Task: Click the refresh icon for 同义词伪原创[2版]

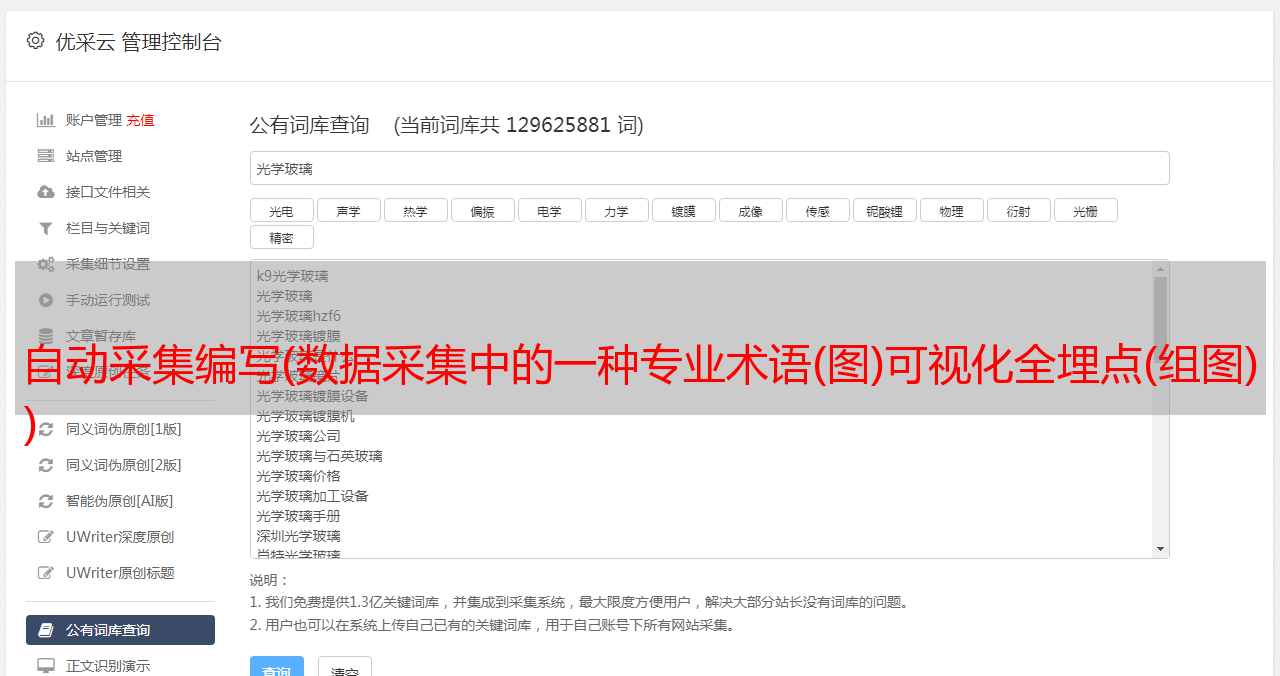Action: click(45, 465)
